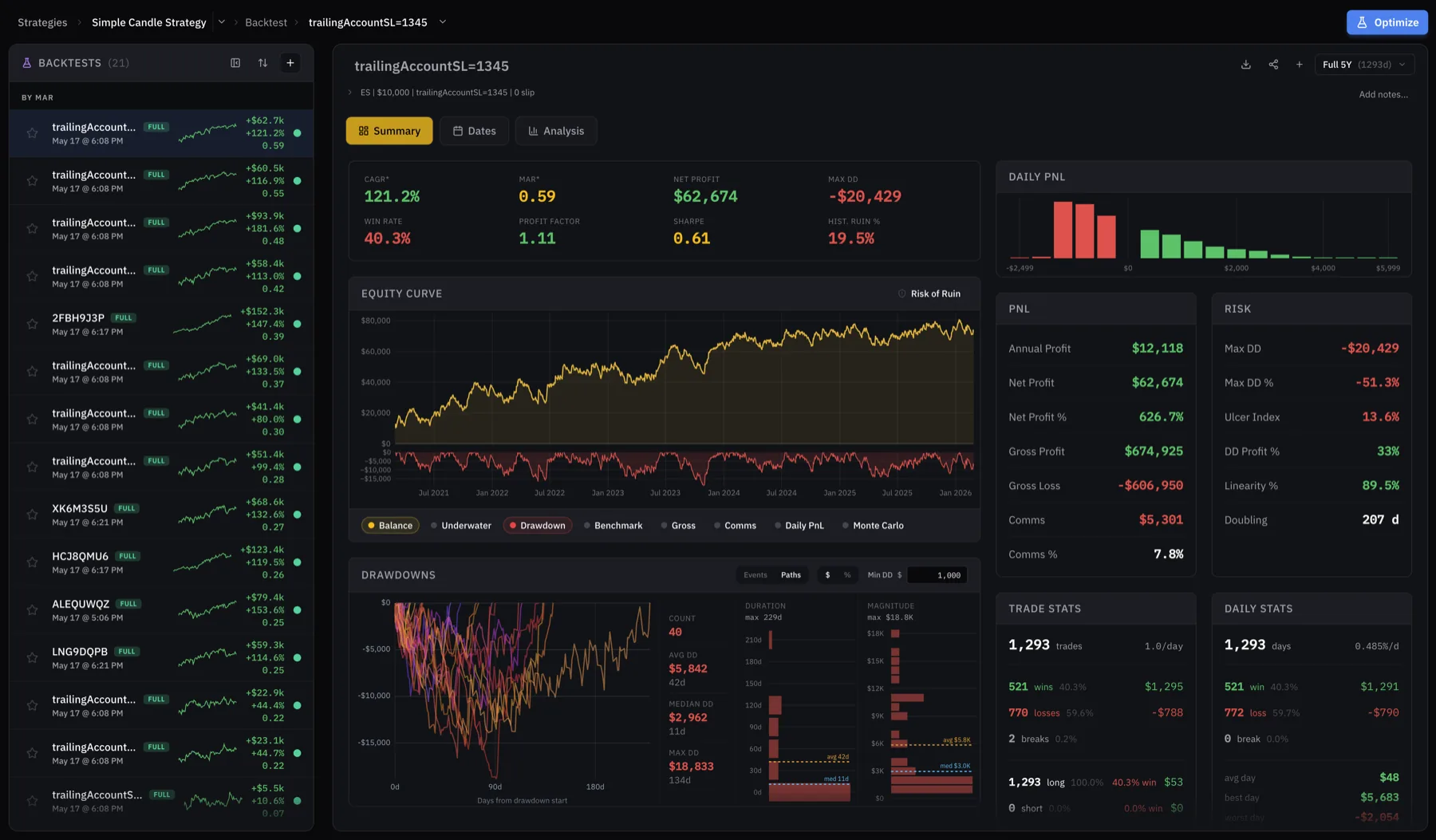Go to Backtest breadcrumb
1436x840 pixels.
(x=266, y=22)
